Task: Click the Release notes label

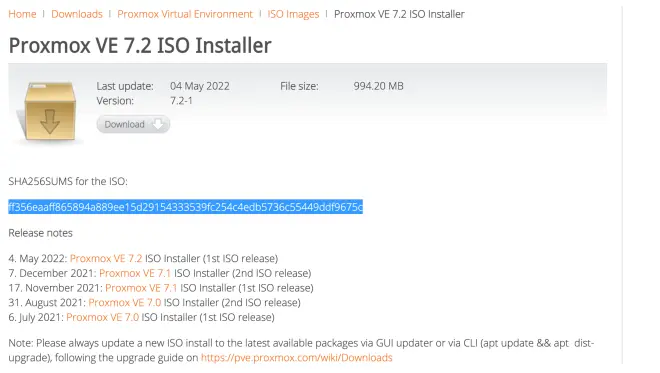Action: pos(40,233)
